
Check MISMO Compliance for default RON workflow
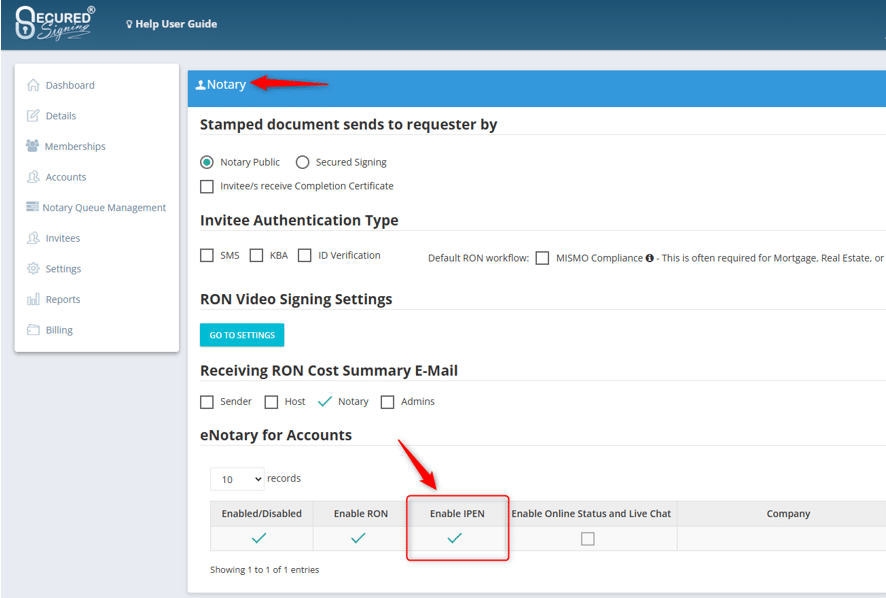(x=542, y=257)
